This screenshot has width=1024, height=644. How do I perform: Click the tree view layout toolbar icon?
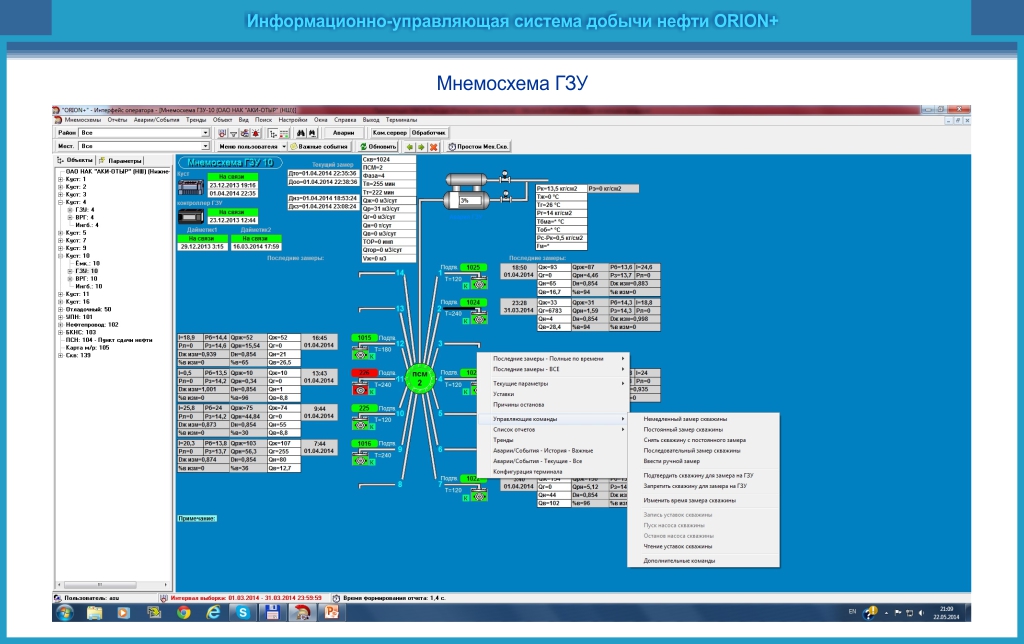click(x=272, y=133)
